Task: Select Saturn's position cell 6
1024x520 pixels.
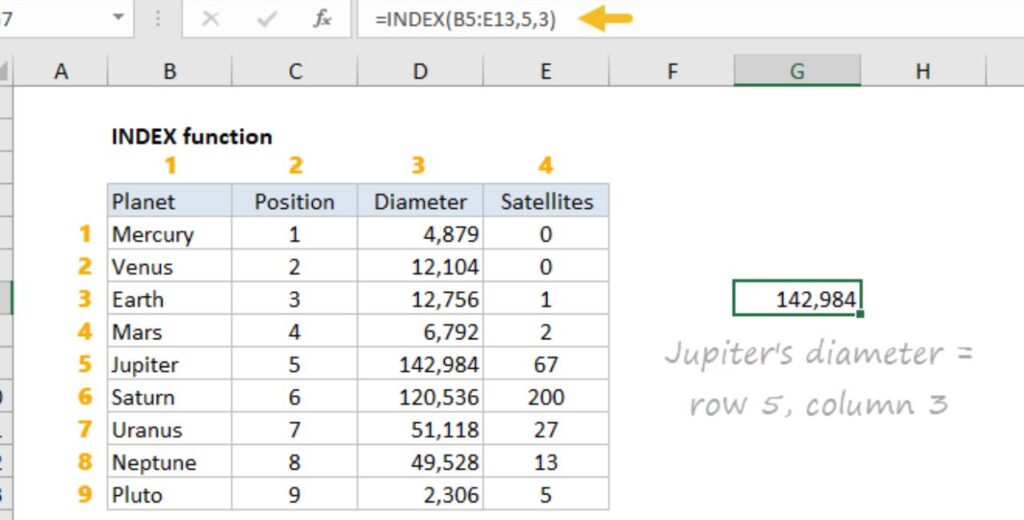Action: (295, 397)
